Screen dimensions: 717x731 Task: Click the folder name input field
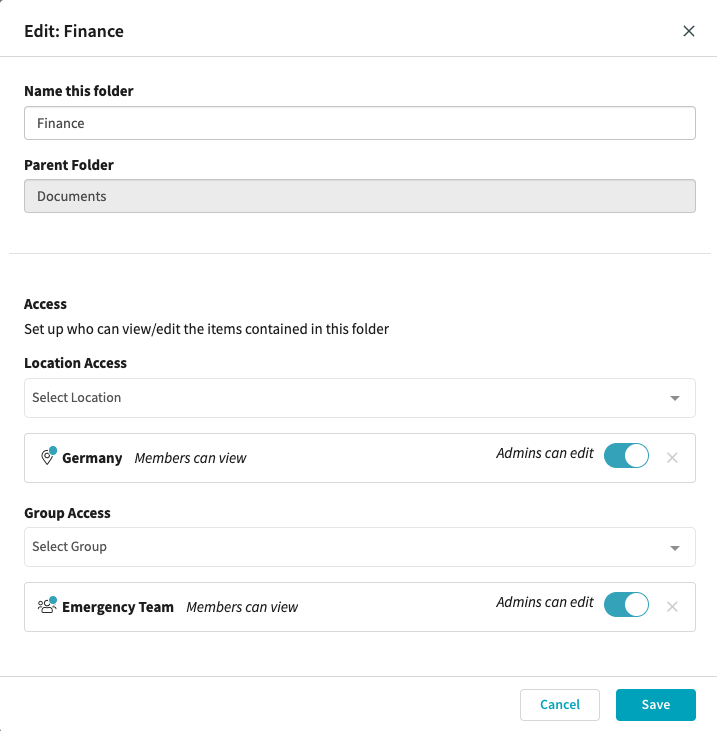360,123
